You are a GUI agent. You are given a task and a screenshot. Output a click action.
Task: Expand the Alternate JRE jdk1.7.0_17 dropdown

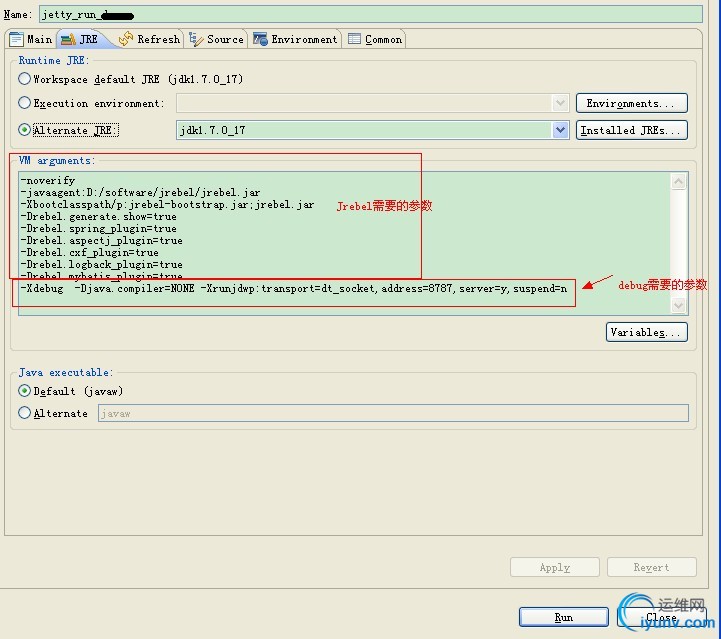(x=560, y=130)
